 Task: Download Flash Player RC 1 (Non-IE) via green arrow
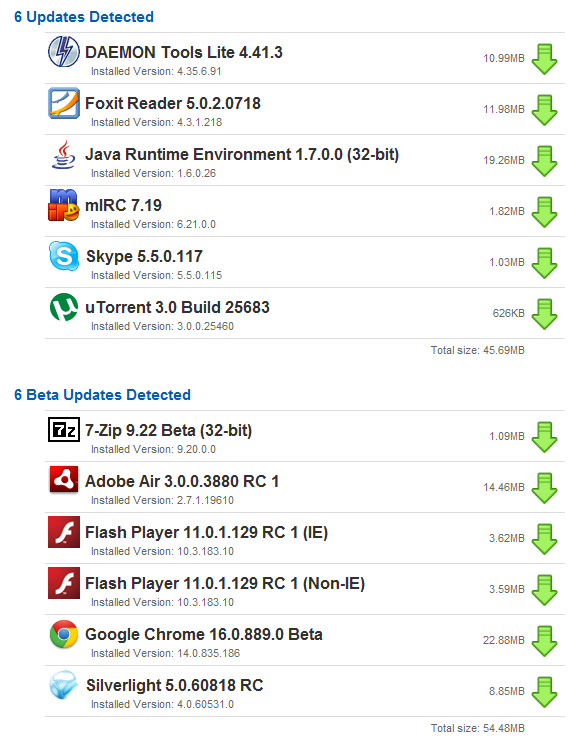coord(544,590)
